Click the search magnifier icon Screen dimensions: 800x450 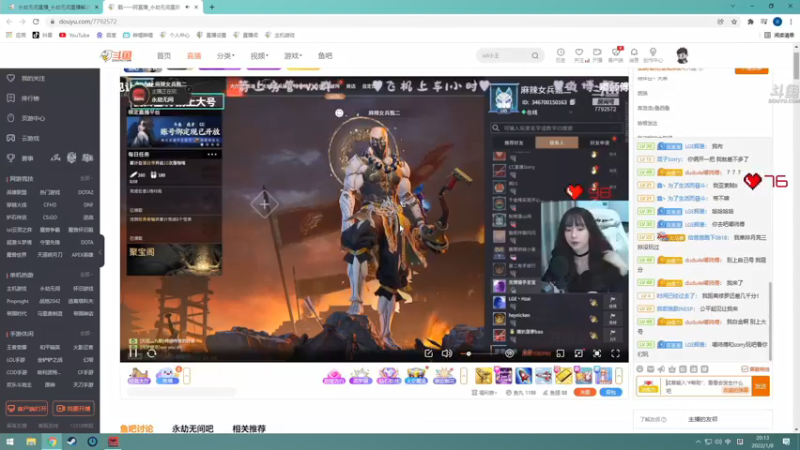[535, 56]
